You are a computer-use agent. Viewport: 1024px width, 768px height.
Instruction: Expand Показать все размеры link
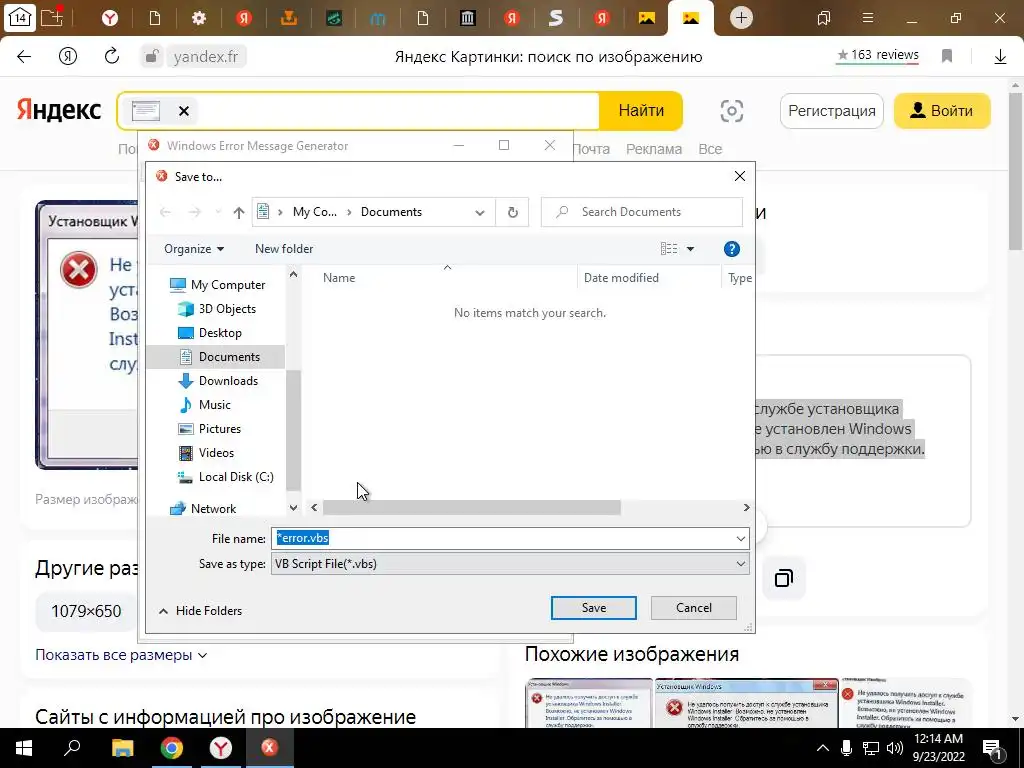click(x=121, y=655)
